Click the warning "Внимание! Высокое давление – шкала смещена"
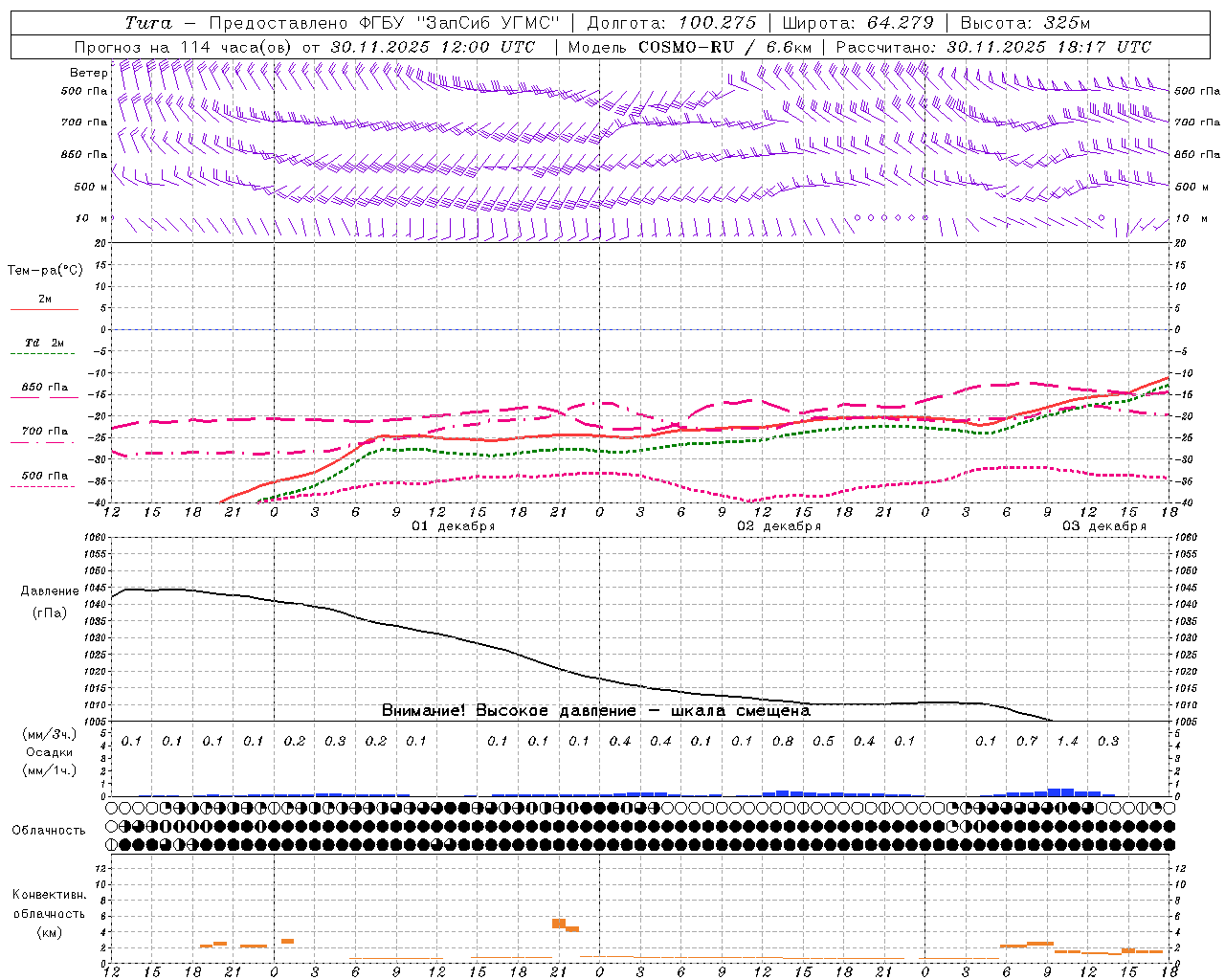This screenshot has height=980, width=1225. pos(596,710)
